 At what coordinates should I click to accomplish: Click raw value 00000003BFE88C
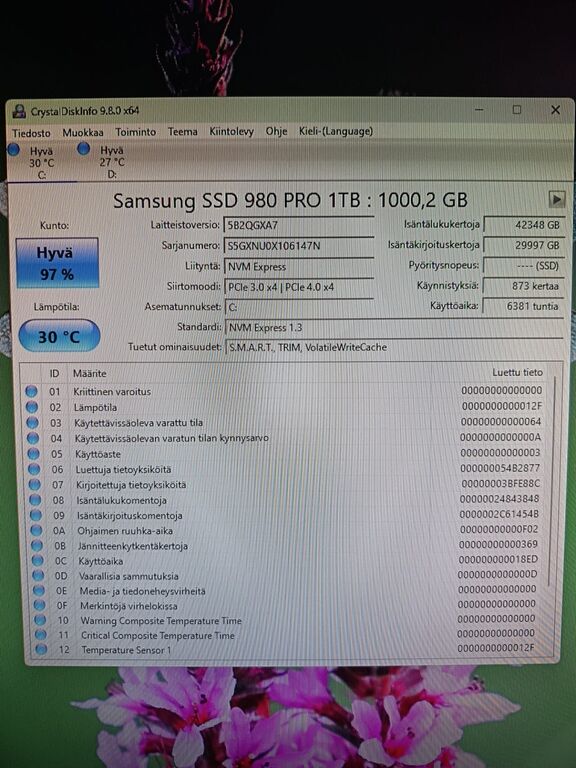click(x=500, y=483)
